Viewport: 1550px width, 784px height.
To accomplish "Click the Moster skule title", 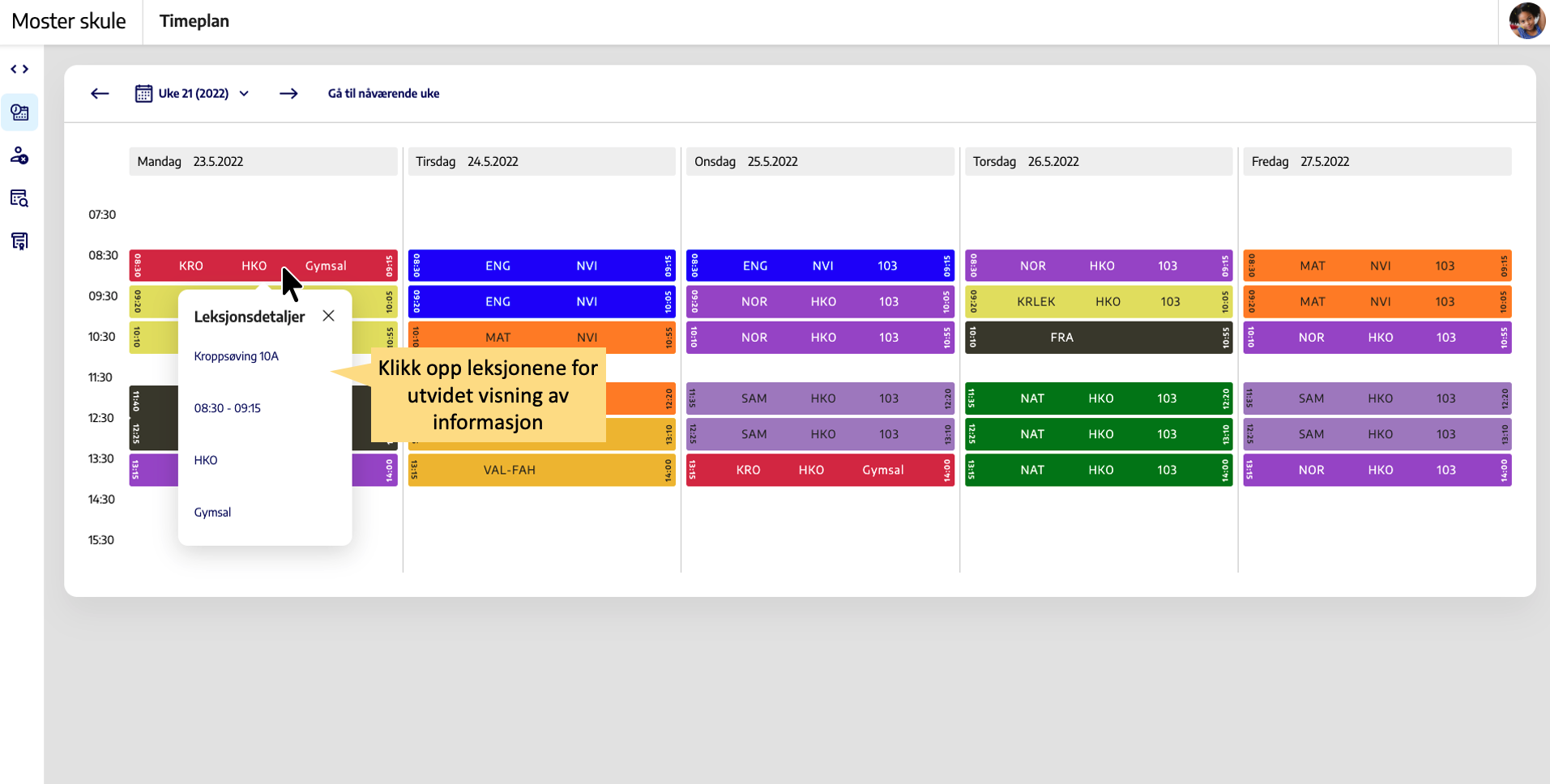I will [69, 21].
